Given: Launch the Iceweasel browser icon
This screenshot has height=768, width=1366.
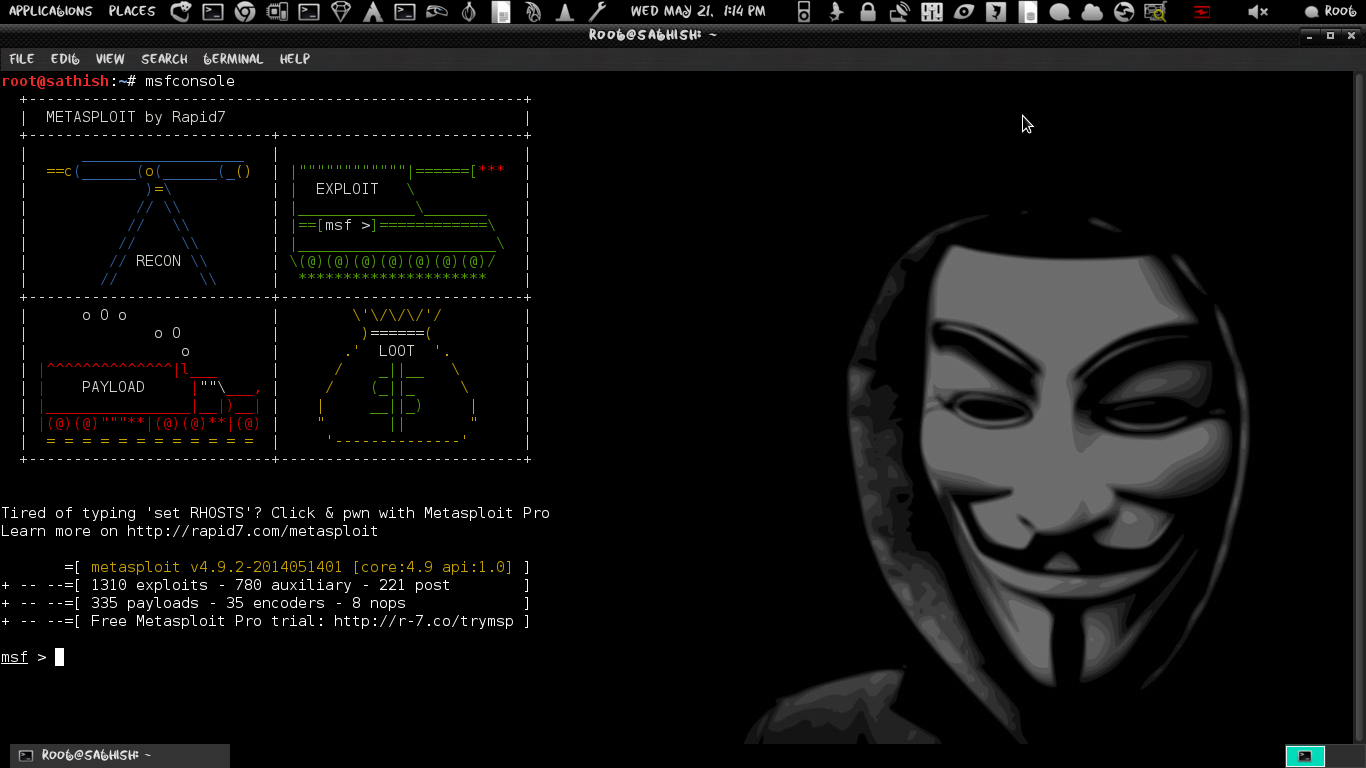Looking at the screenshot, I should pyautogui.click(x=180, y=12).
